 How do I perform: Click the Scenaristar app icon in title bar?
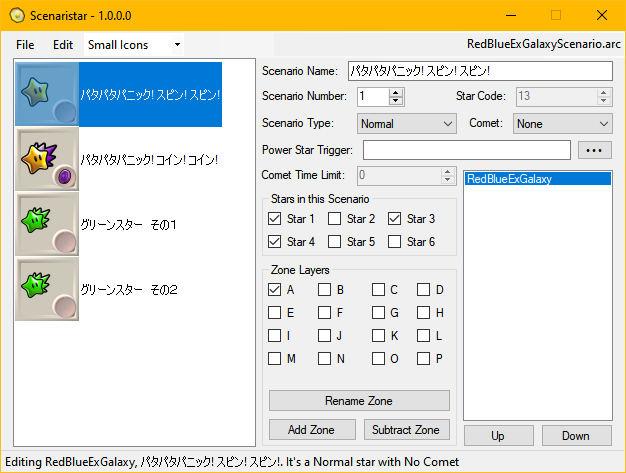click(17, 16)
